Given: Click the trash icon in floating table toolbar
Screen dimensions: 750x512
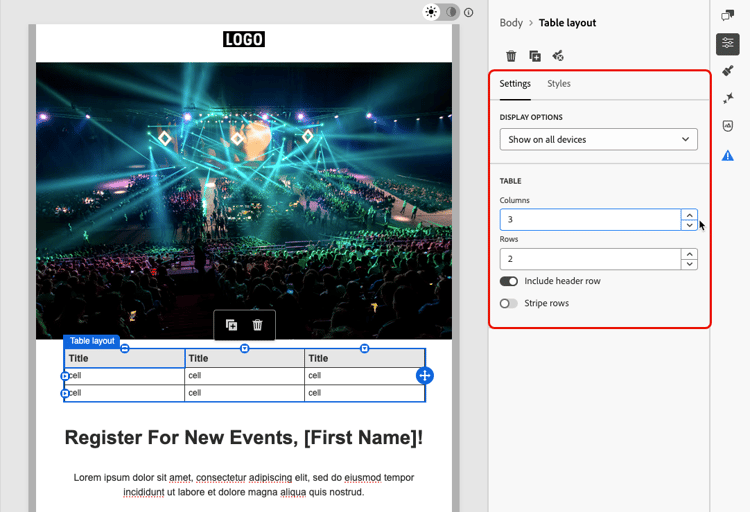Looking at the screenshot, I should pyautogui.click(x=257, y=325).
